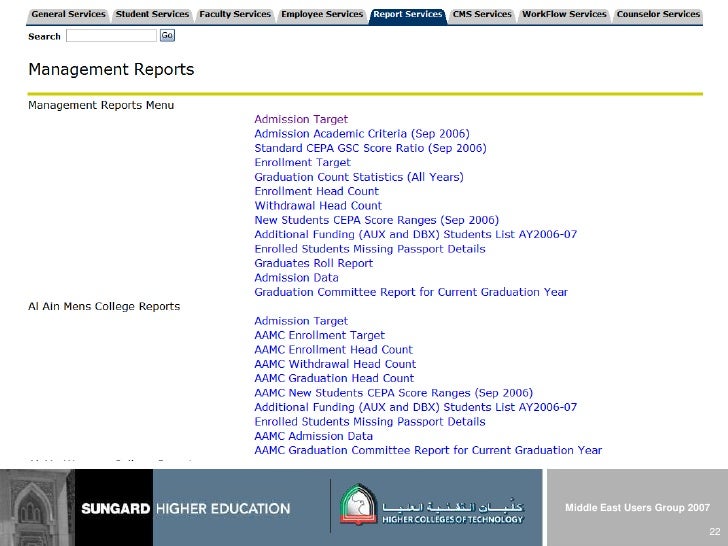
Task: Click Al Ain Mens College Reports label
Action: [104, 306]
